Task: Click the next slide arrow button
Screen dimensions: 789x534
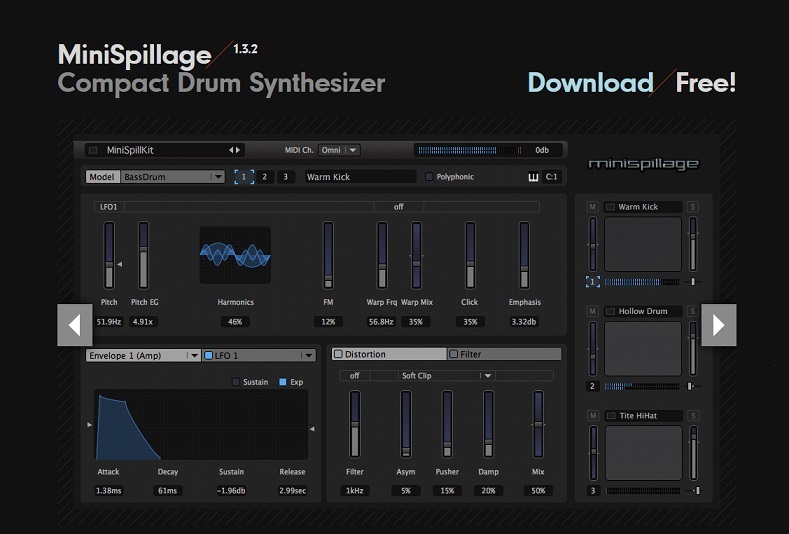Action: [719, 325]
